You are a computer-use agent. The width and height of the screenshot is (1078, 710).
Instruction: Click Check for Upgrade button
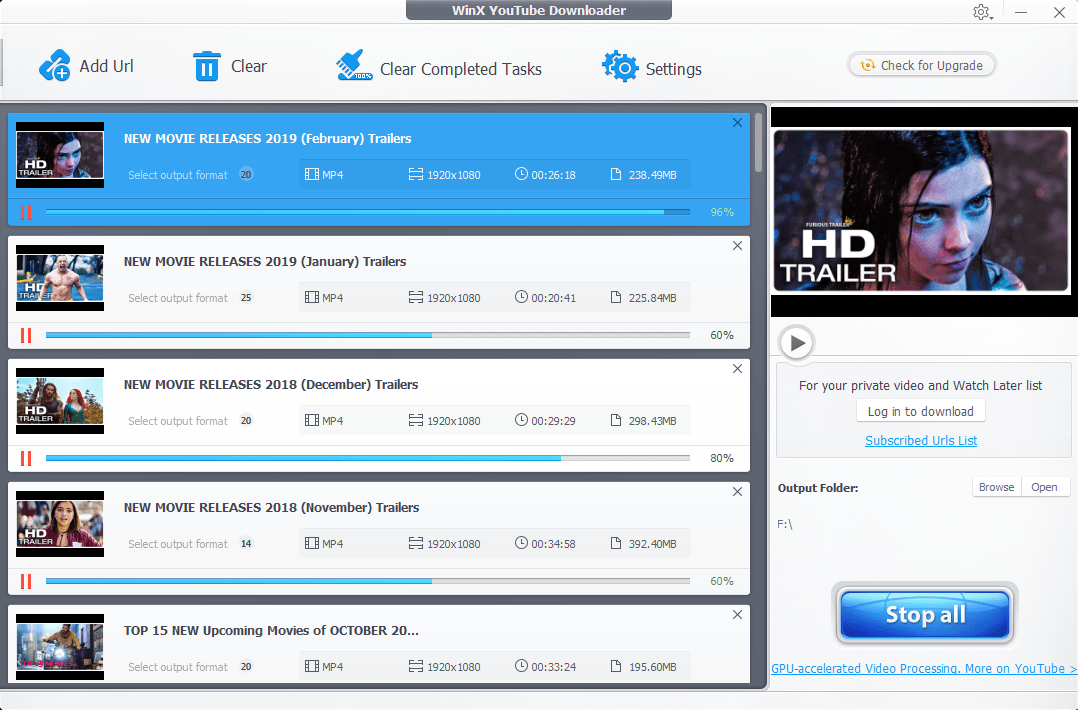pyautogui.click(x=921, y=65)
